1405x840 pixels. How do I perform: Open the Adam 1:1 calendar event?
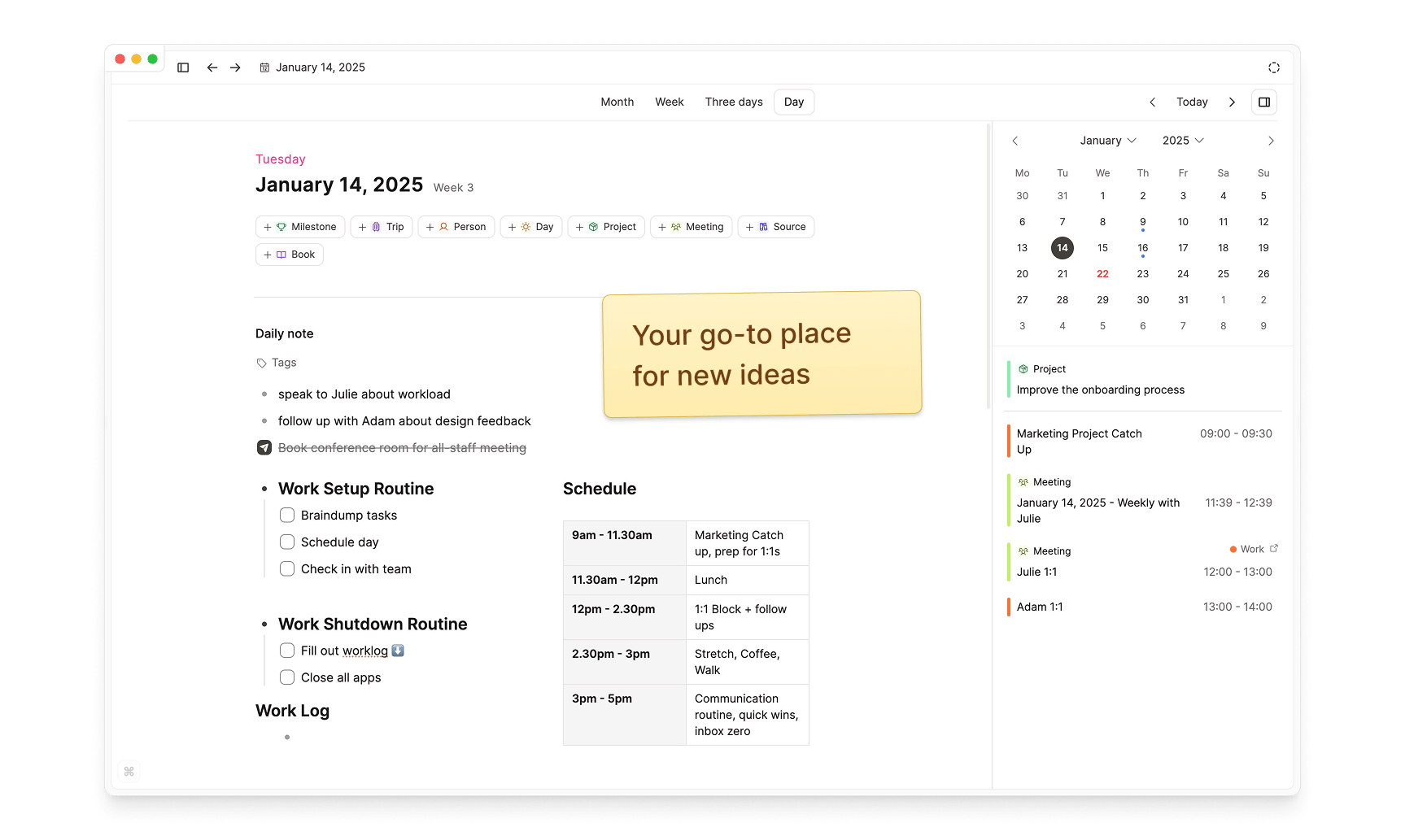pyautogui.click(x=1040, y=607)
